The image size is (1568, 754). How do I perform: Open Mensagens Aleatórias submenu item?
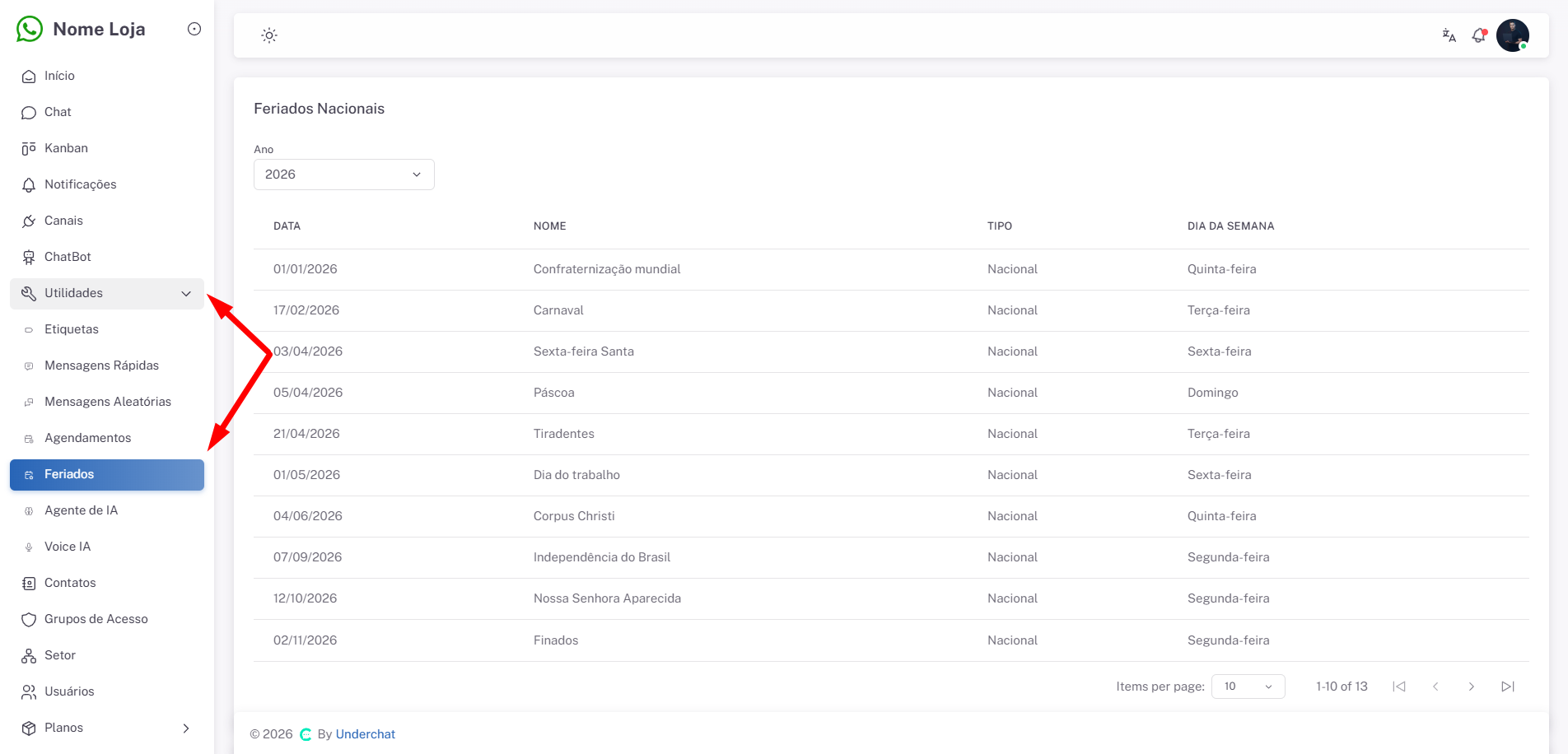coord(107,402)
